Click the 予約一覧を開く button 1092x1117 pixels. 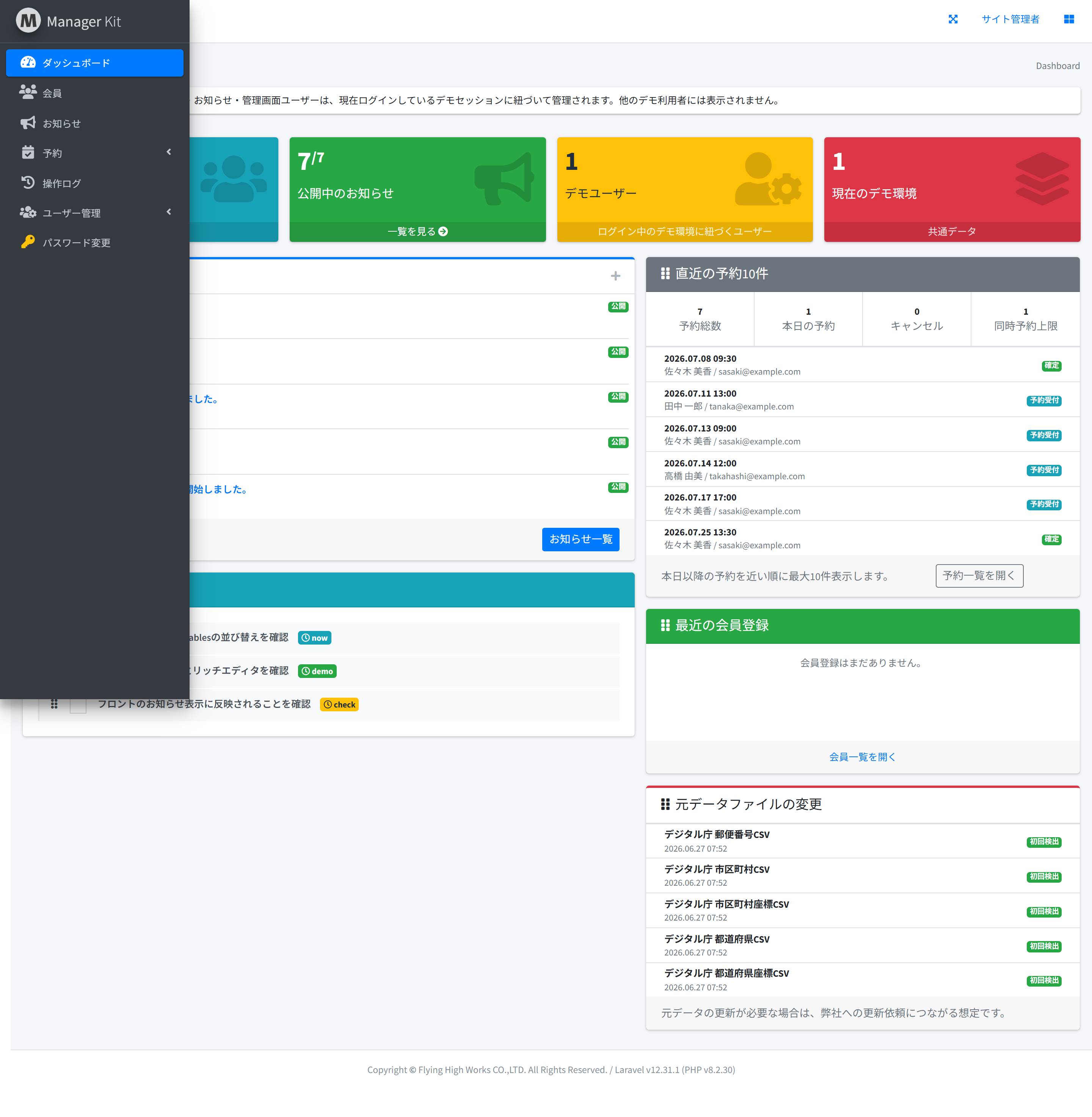click(x=979, y=576)
